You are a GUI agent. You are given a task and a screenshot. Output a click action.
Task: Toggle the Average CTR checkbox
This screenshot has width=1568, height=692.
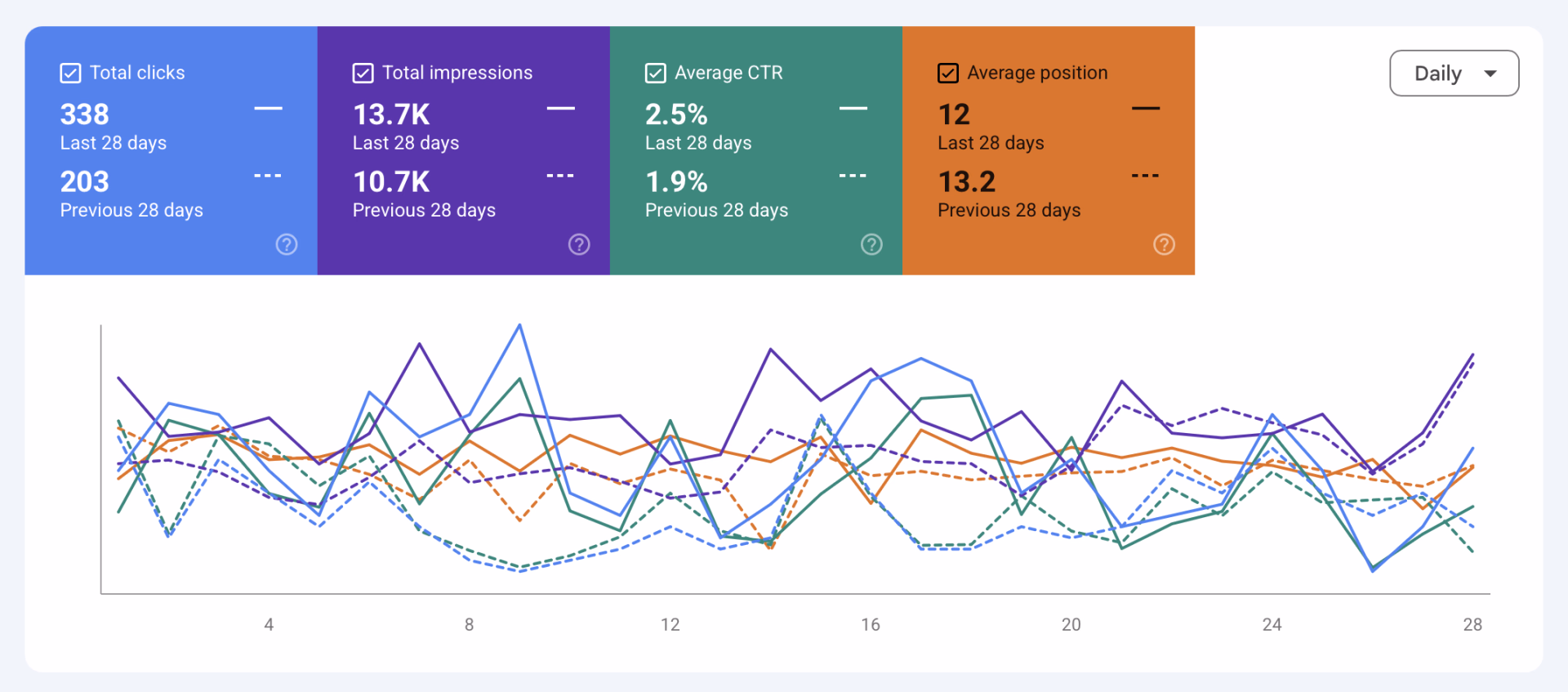655,74
